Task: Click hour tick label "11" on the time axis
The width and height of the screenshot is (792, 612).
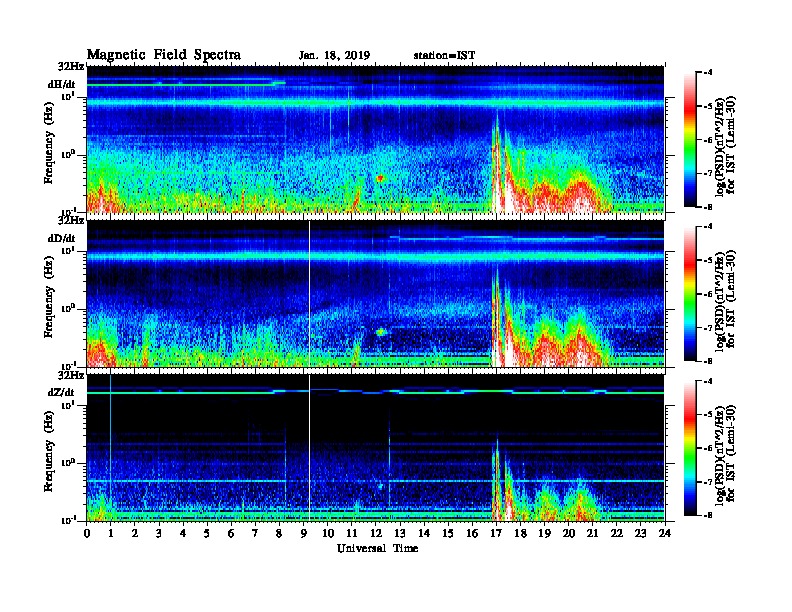Action: (x=352, y=534)
